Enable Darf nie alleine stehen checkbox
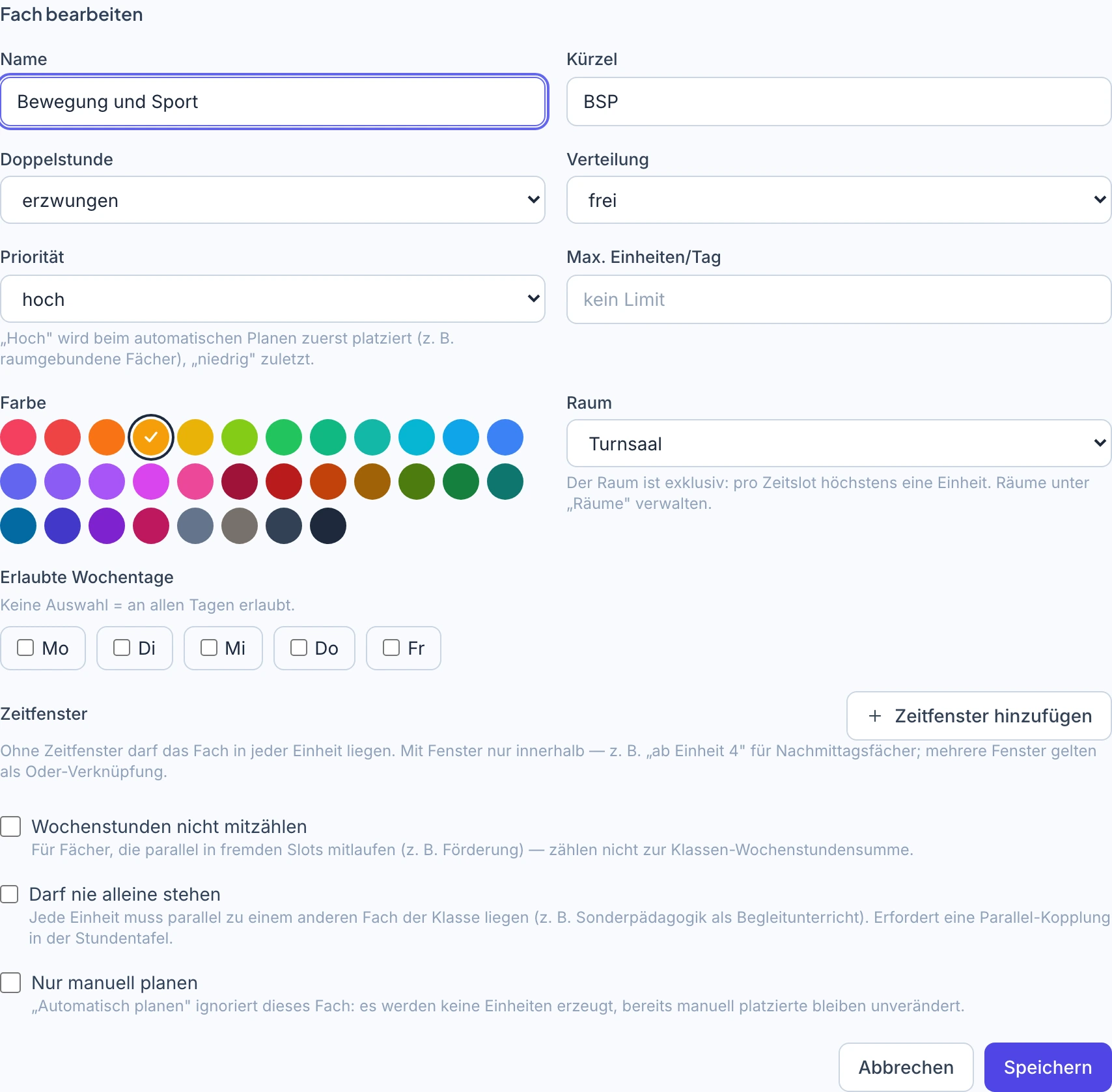1112x1092 pixels. 9,894
